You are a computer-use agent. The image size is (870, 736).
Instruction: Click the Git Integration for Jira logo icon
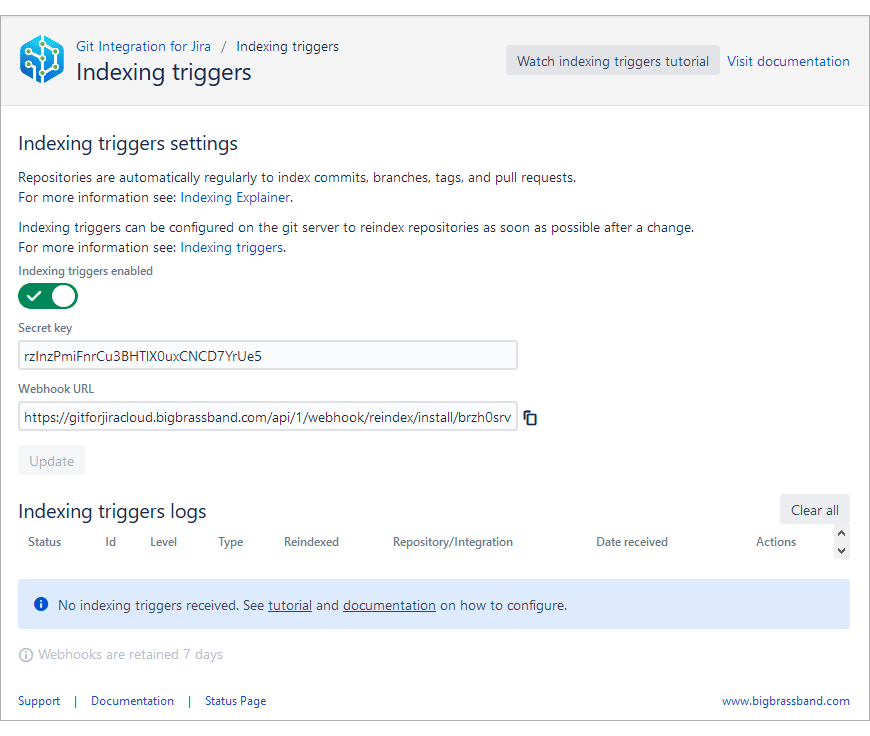[x=42, y=59]
